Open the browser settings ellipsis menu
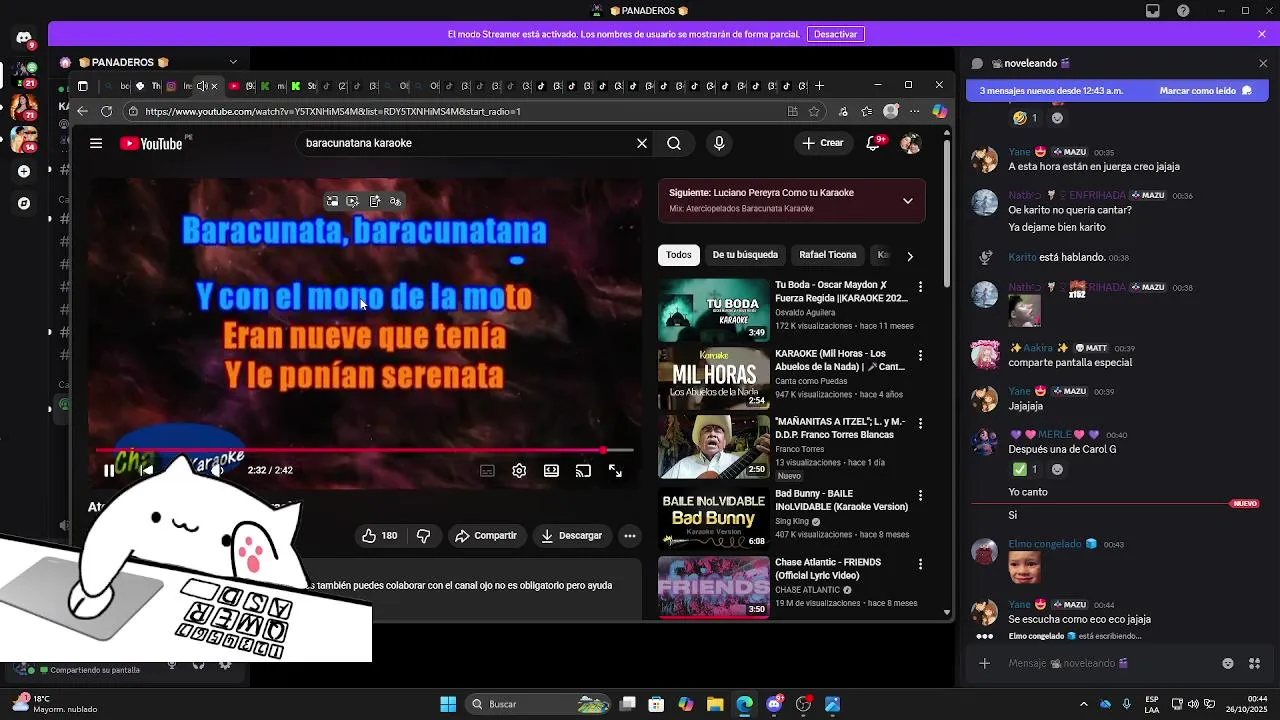 pyautogui.click(x=914, y=111)
